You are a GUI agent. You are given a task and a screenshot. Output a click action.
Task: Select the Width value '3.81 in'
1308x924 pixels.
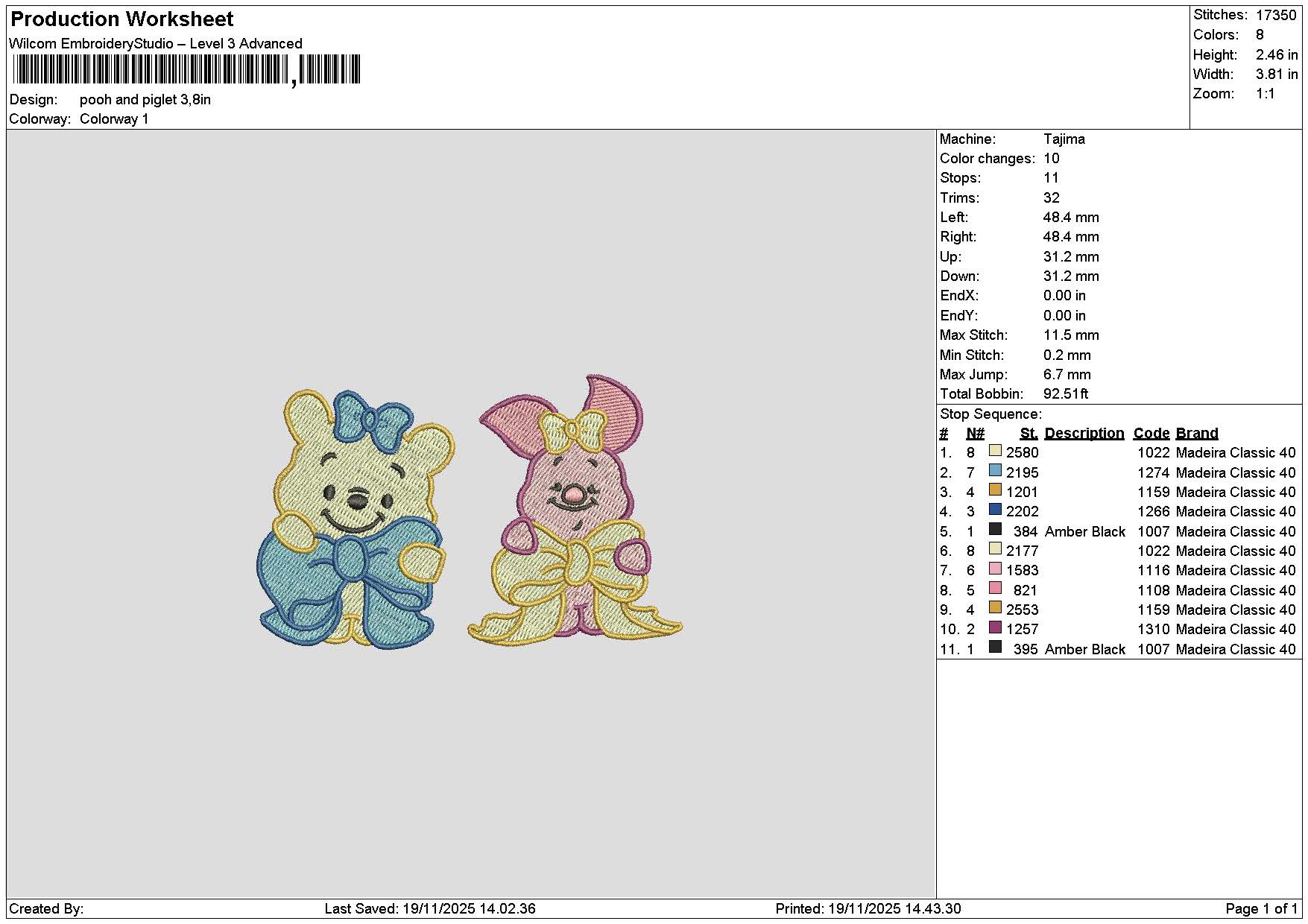click(1277, 75)
